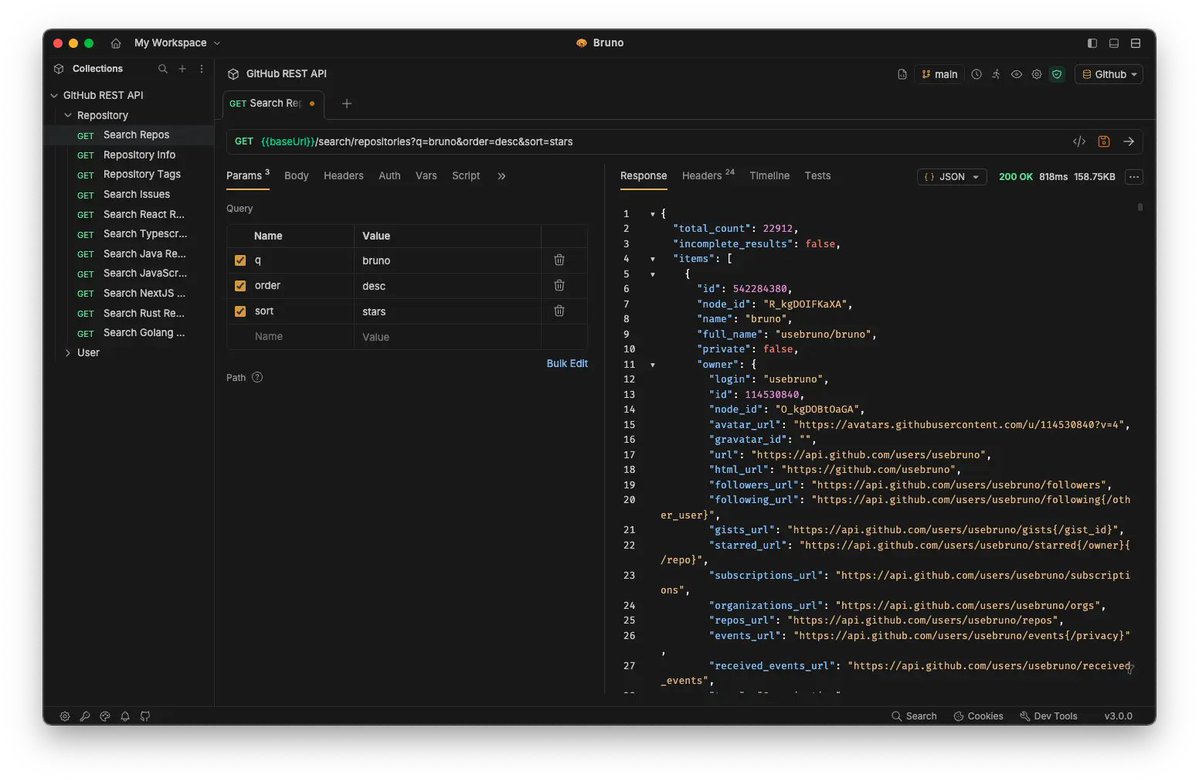This screenshot has height=782, width=1199.
Task: Open the Repository Info request
Action: [130, 155]
